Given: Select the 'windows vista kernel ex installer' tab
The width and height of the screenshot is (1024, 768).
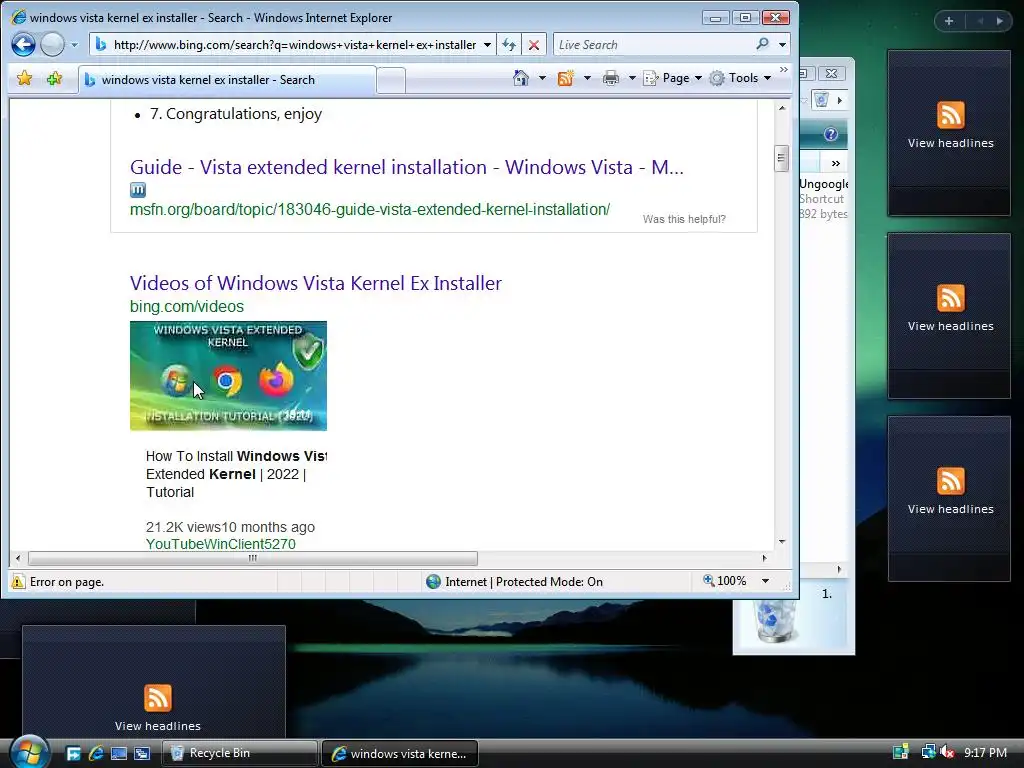Looking at the screenshot, I should [227, 80].
